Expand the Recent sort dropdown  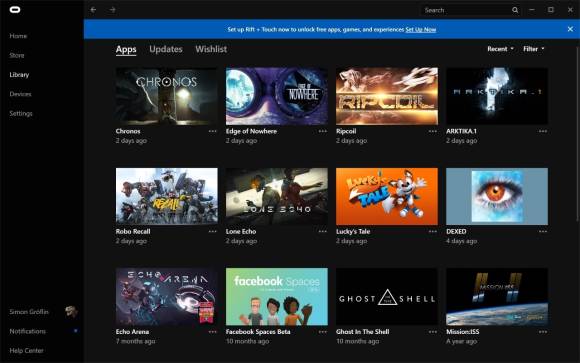click(x=500, y=49)
